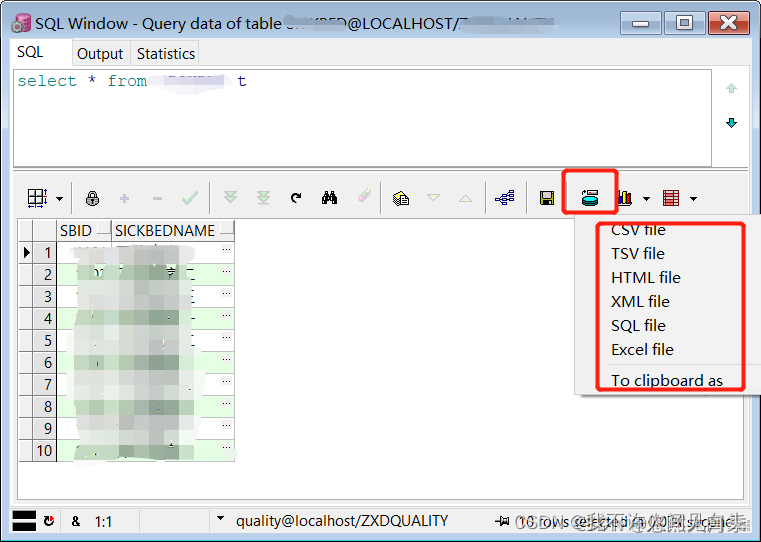The width and height of the screenshot is (761, 542).
Task: Click the quality@localhost/ZXDQUALITY connection text
Action: click(x=342, y=521)
